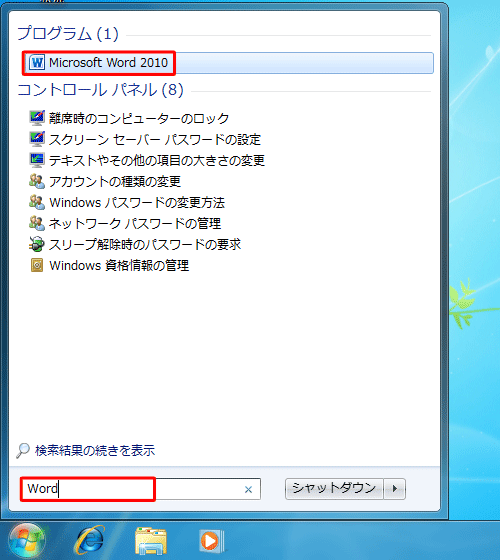Click power icon beside スリープ解除時のパスワードの要求
This screenshot has width=500, height=560.
pos(37,244)
